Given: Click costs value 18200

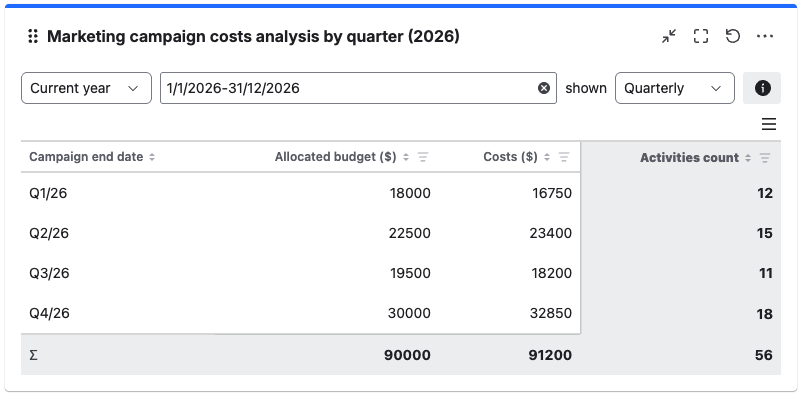Looking at the screenshot, I should 551,273.
